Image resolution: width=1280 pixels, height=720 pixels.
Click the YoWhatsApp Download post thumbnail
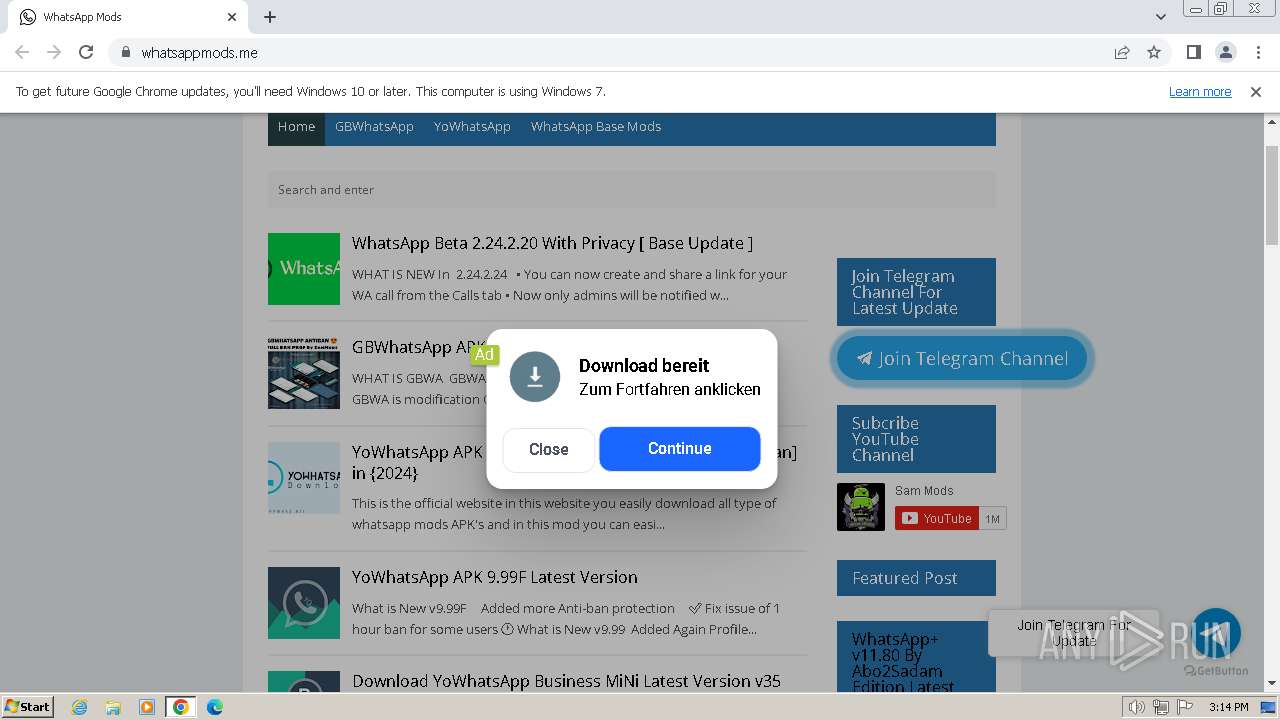pyautogui.click(x=304, y=478)
